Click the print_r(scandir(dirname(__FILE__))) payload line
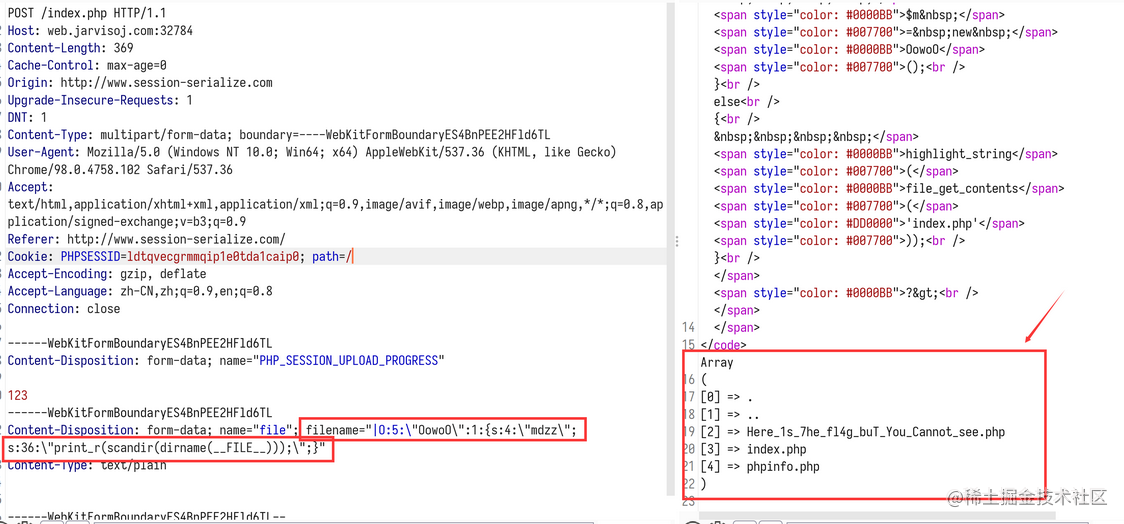The width and height of the screenshot is (1124, 524). (167, 448)
